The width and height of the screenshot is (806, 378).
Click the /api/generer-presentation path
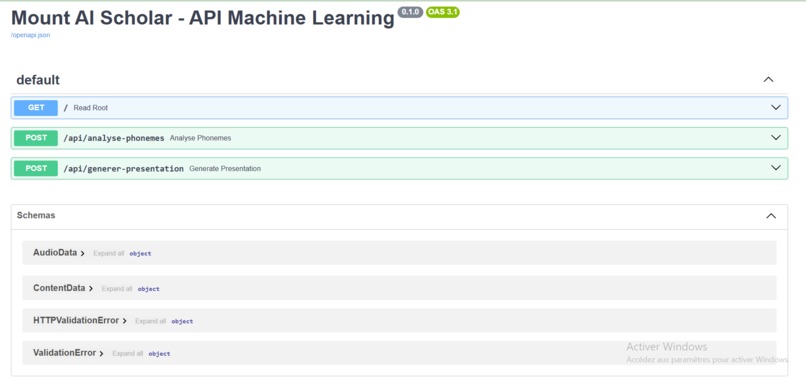123,168
